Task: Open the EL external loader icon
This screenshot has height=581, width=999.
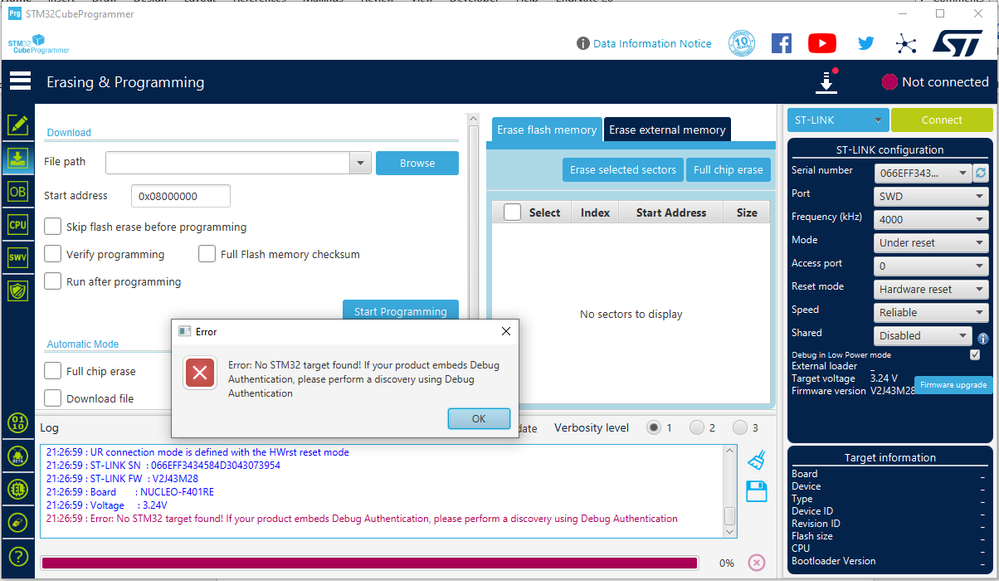Action: pyautogui.click(x=18, y=489)
